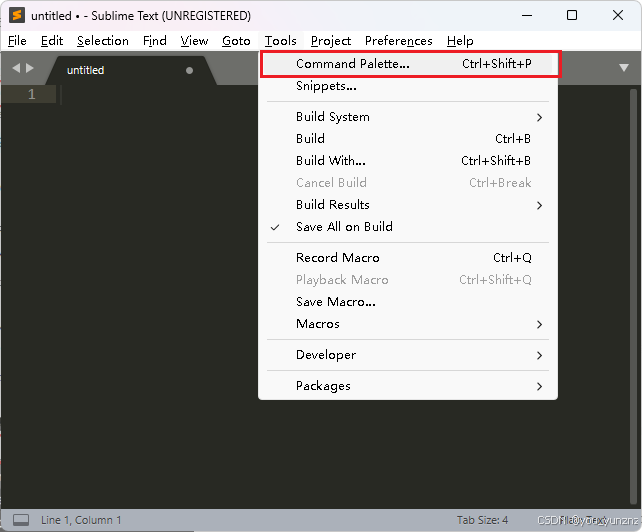
Task: Open the Project menu
Action: (x=331, y=41)
